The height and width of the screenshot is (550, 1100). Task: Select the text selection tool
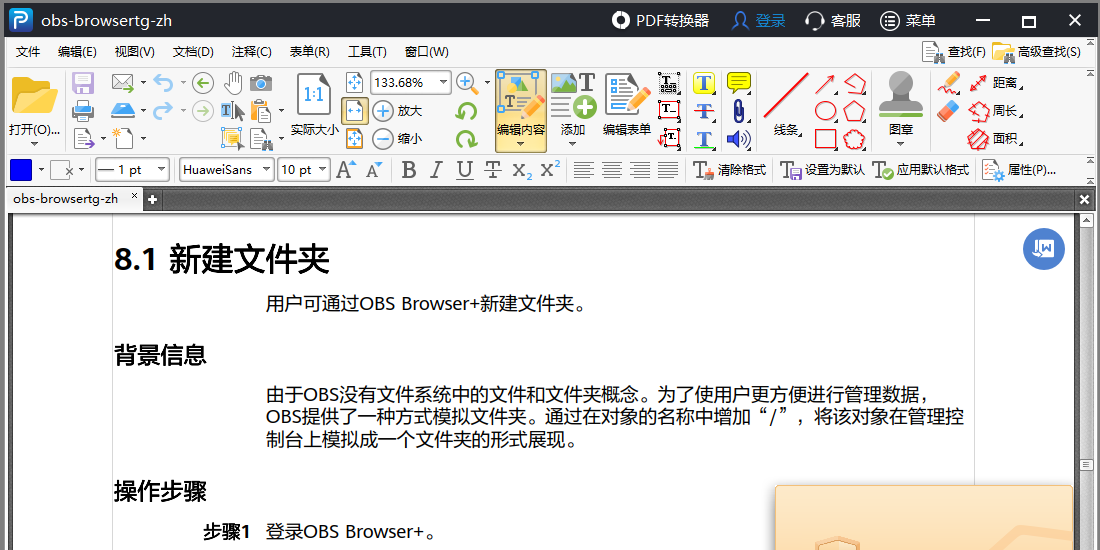tap(232, 111)
